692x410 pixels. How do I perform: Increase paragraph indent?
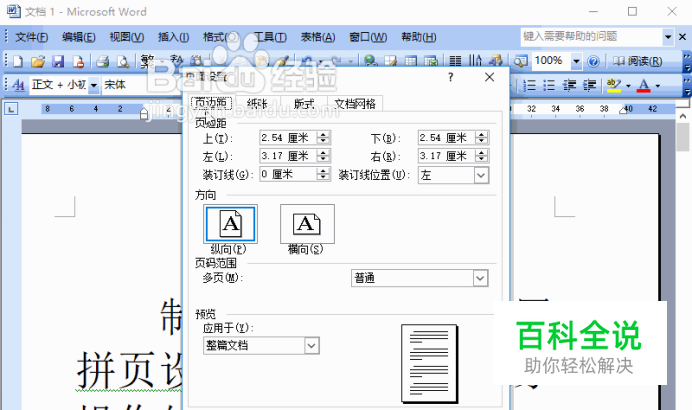pyautogui.click(x=590, y=85)
